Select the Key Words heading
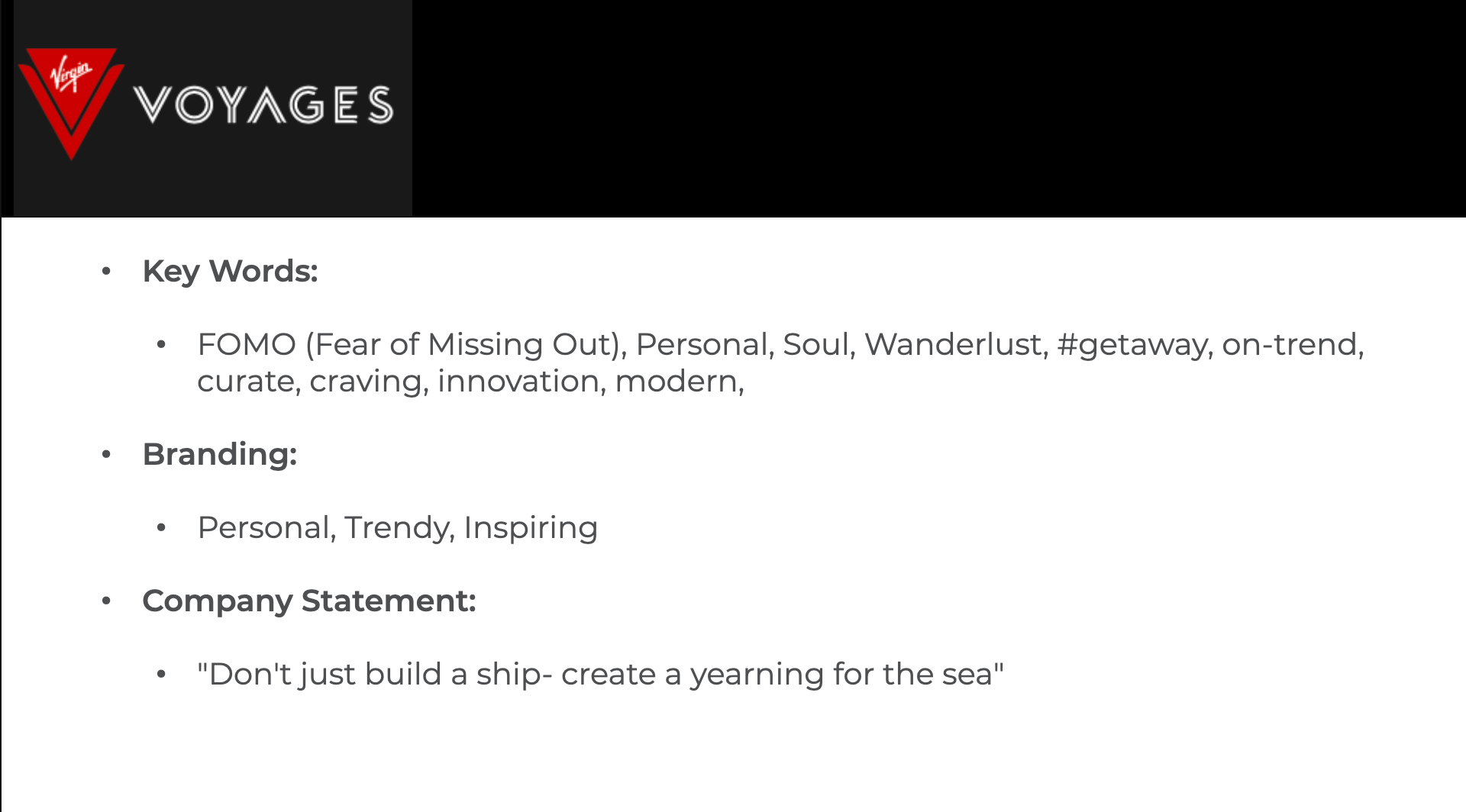 (230, 271)
